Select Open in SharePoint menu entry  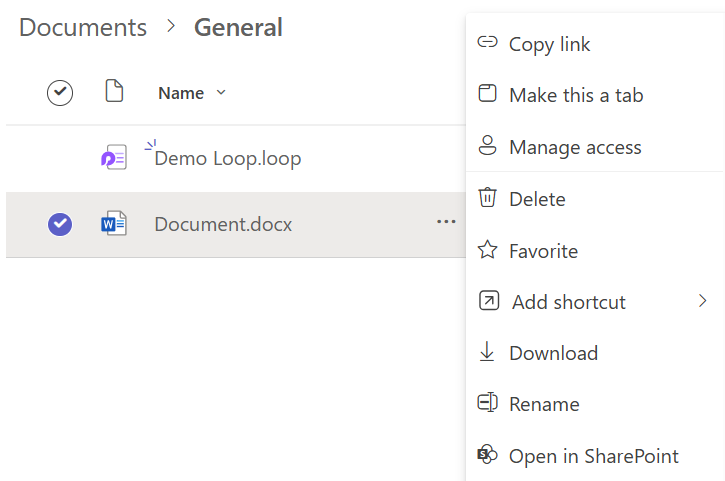[x=593, y=456]
